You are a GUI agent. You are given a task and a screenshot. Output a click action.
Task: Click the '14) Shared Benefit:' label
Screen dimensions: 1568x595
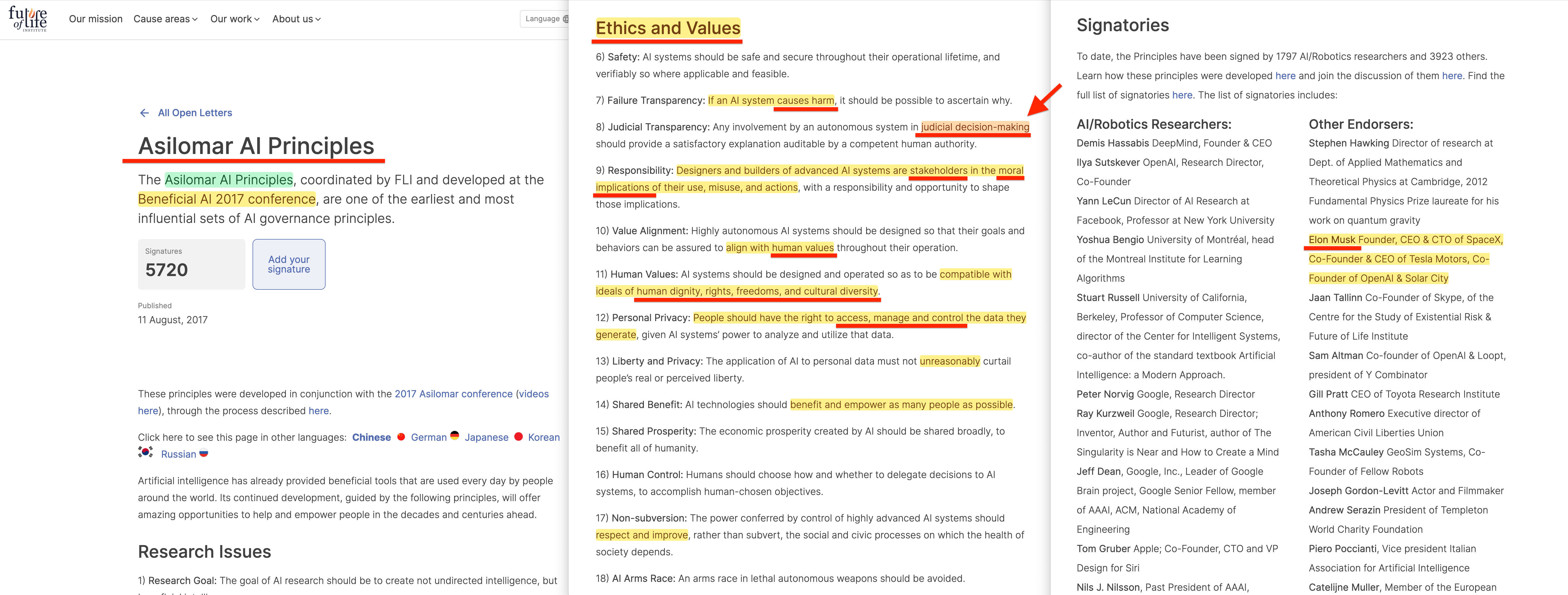(x=639, y=405)
